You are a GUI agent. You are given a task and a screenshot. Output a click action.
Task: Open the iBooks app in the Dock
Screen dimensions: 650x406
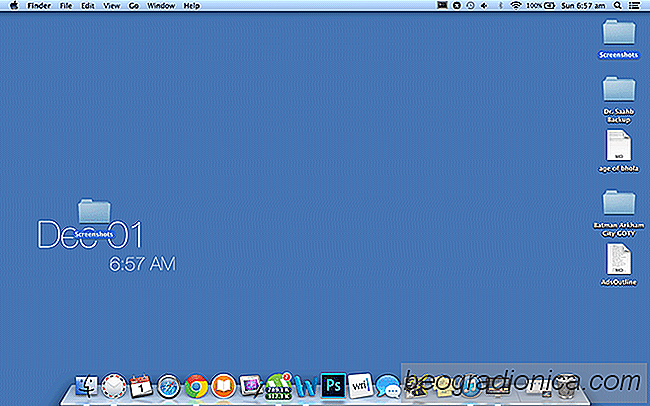(223, 386)
